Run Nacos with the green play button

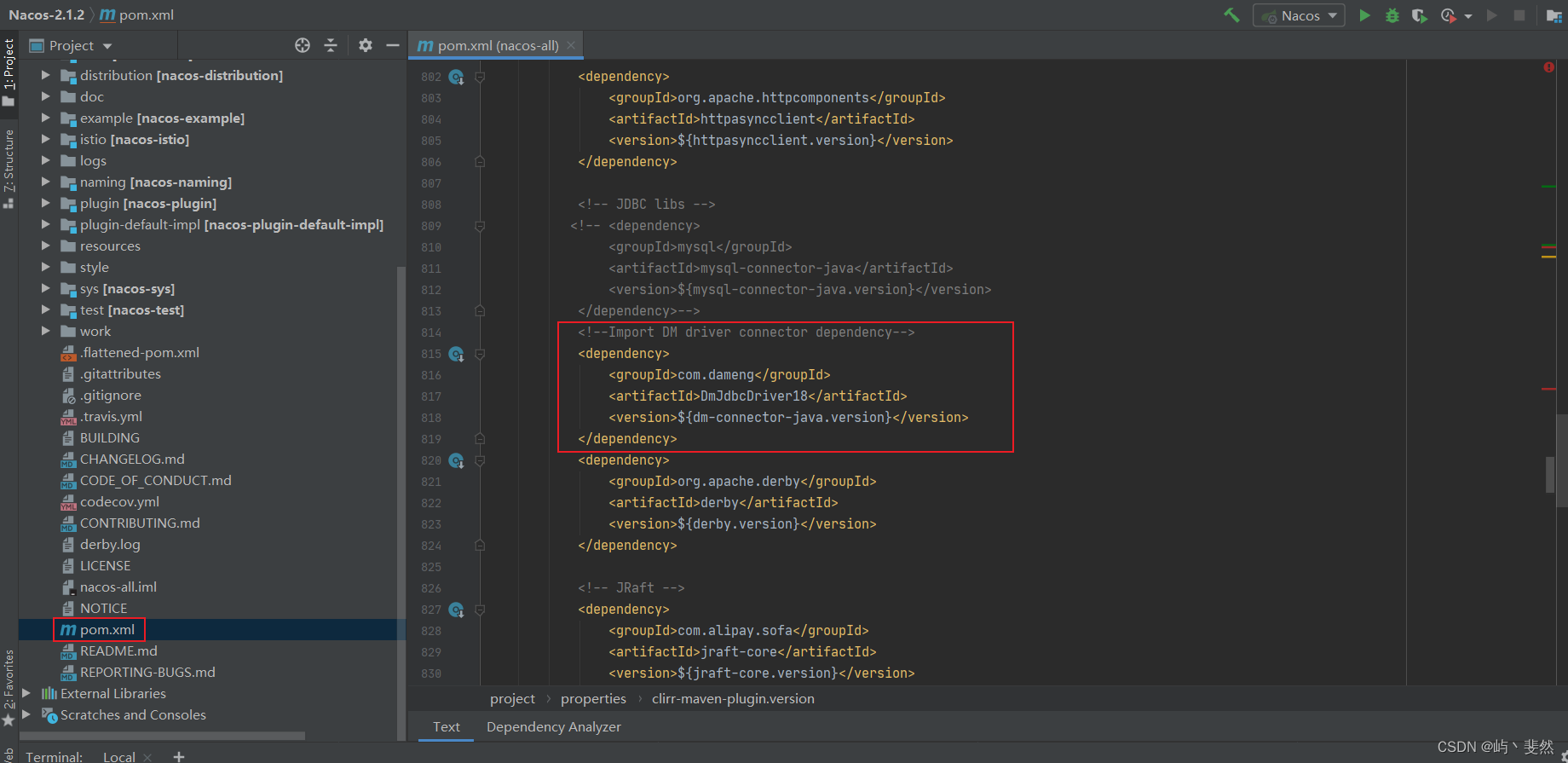coord(1364,15)
